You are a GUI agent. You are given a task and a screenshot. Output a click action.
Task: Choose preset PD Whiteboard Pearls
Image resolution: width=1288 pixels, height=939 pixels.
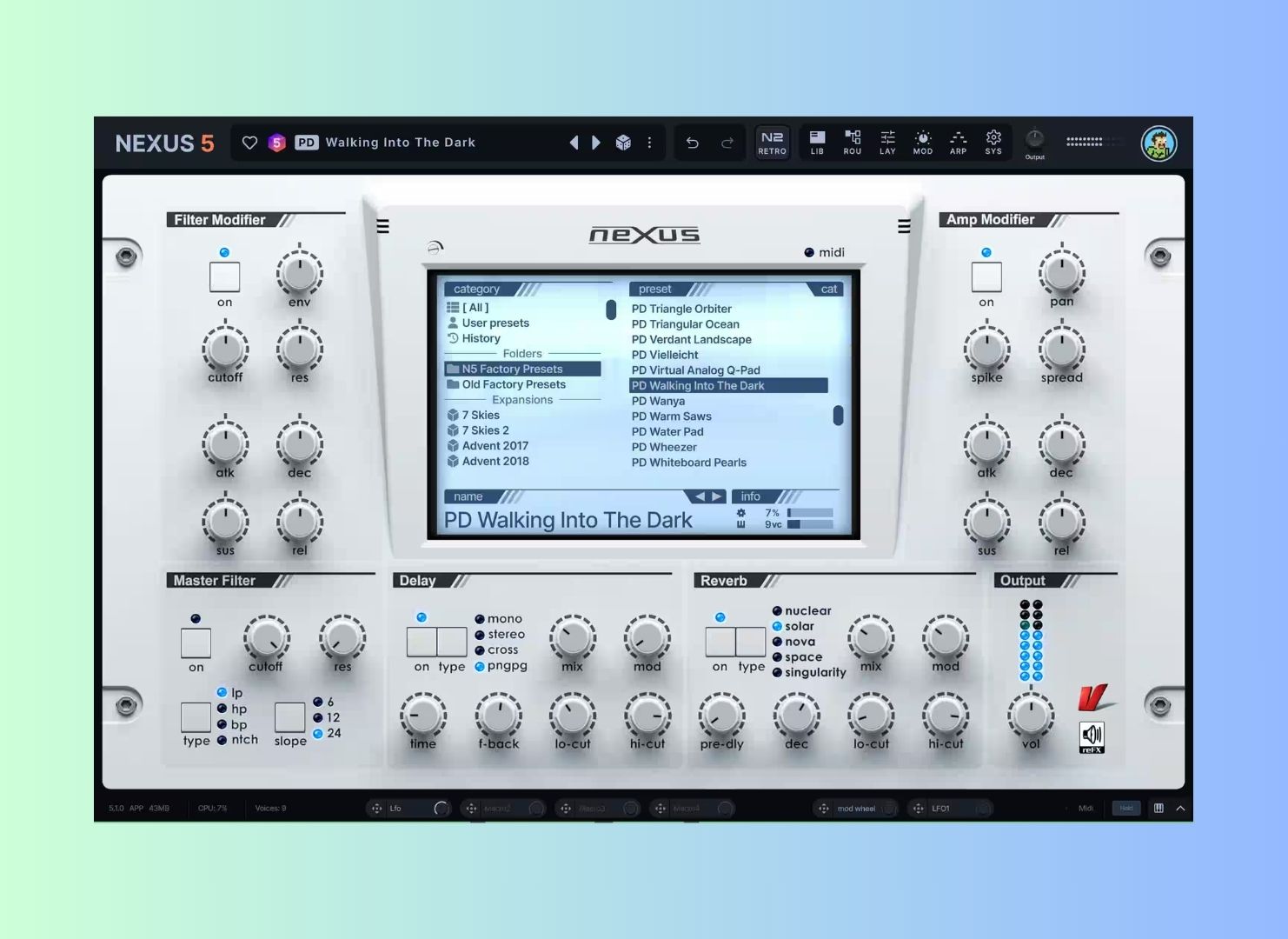coord(688,463)
